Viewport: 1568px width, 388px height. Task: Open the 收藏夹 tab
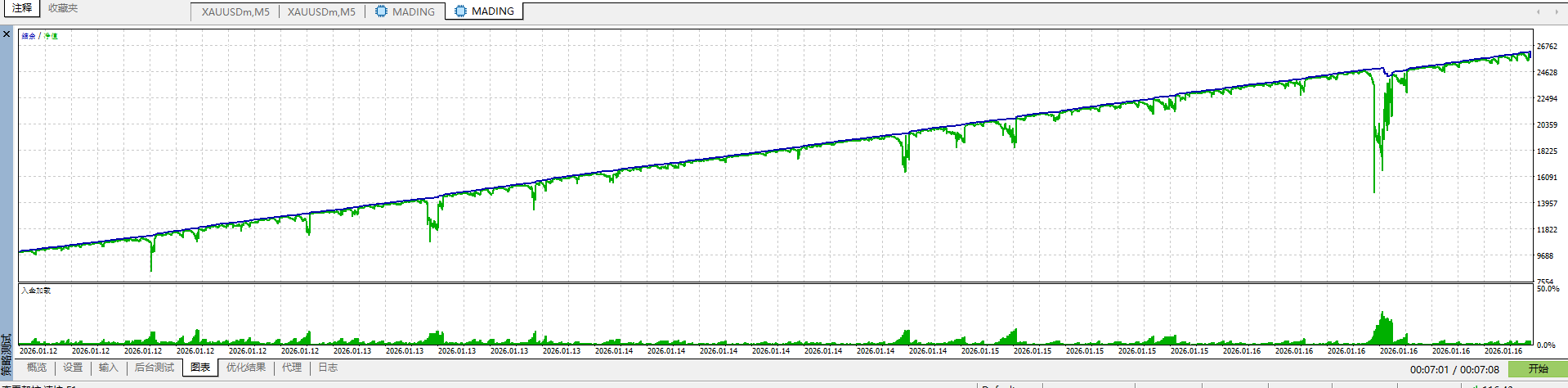63,8
